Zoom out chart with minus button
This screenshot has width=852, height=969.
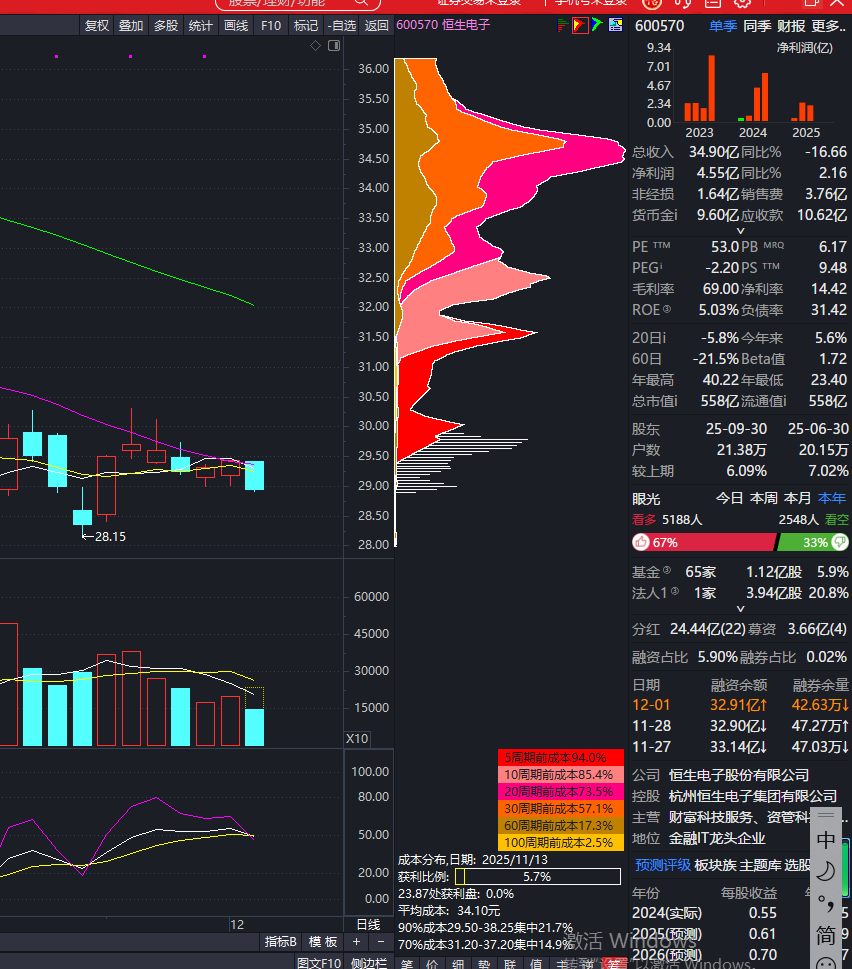(x=381, y=941)
